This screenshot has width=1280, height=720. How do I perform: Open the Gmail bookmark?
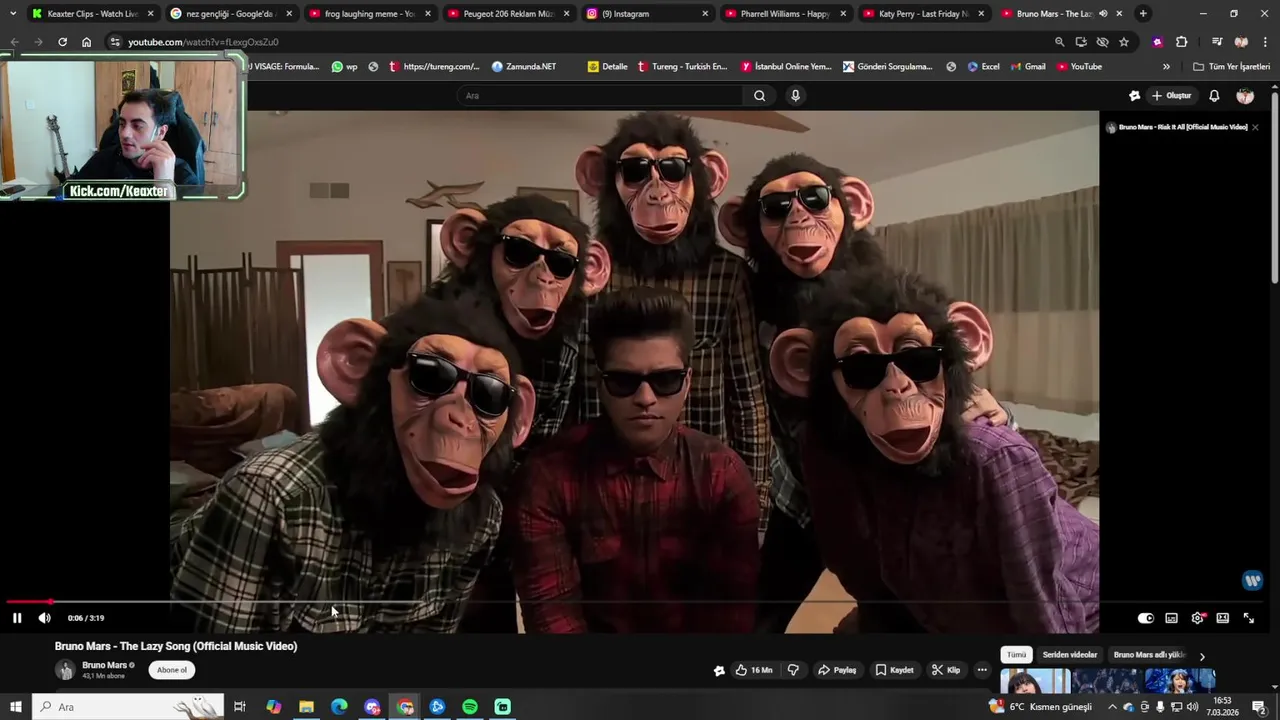(x=1027, y=67)
